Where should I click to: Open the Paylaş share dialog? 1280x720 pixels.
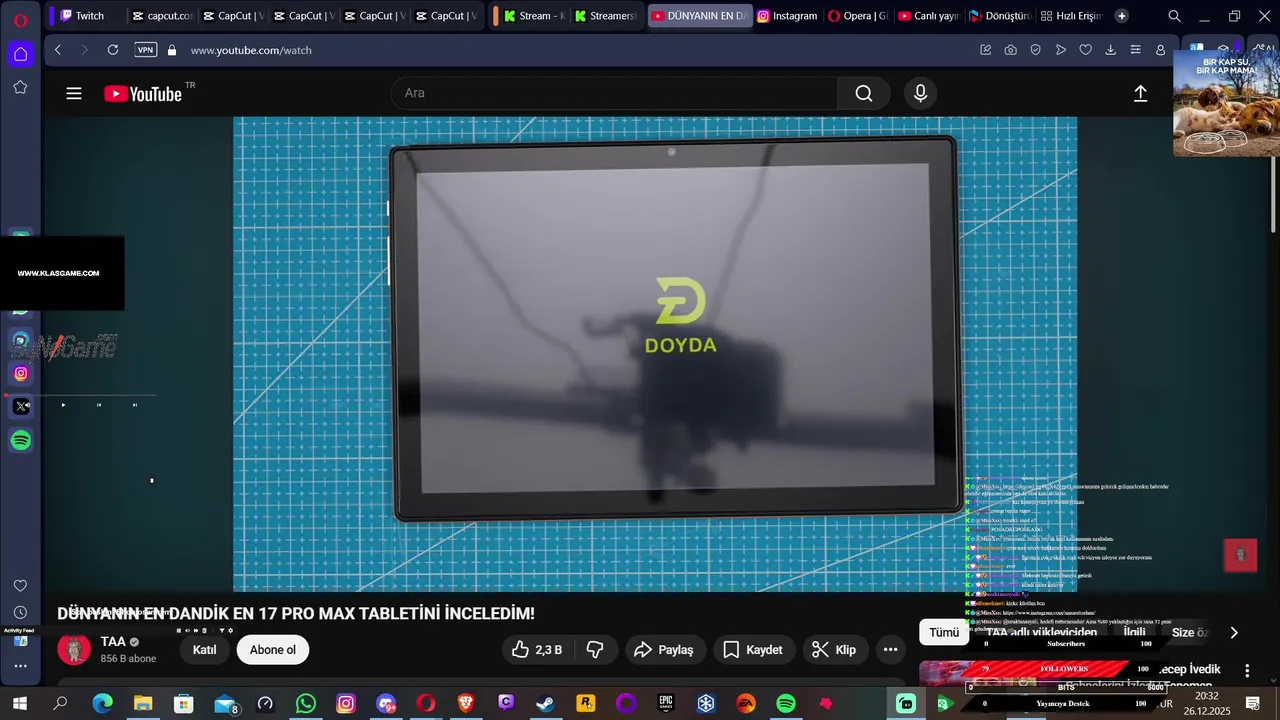click(x=665, y=650)
